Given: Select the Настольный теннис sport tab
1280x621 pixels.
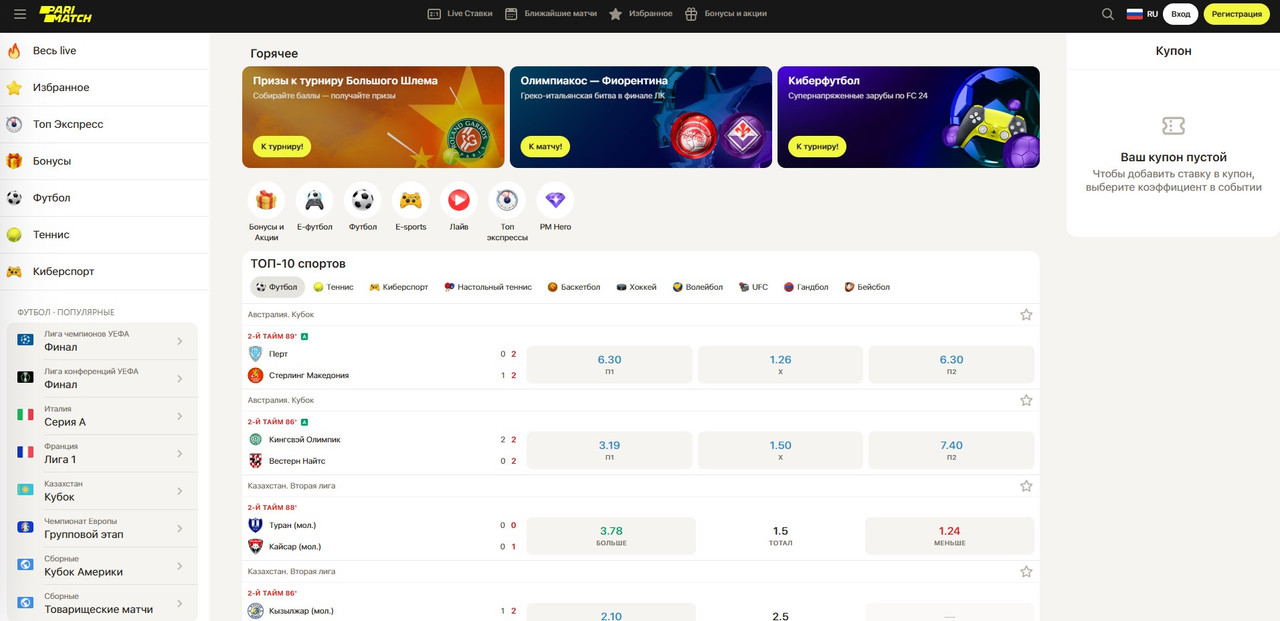Looking at the screenshot, I should click(488, 287).
